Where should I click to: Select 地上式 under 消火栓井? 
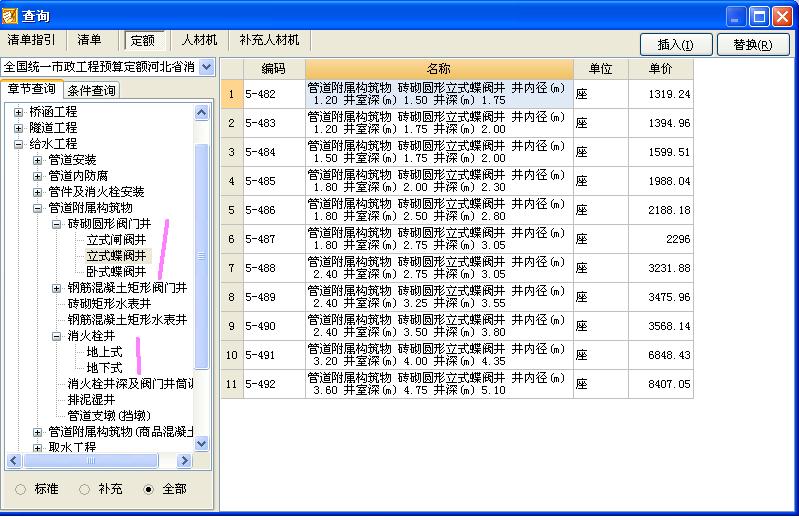pos(104,352)
